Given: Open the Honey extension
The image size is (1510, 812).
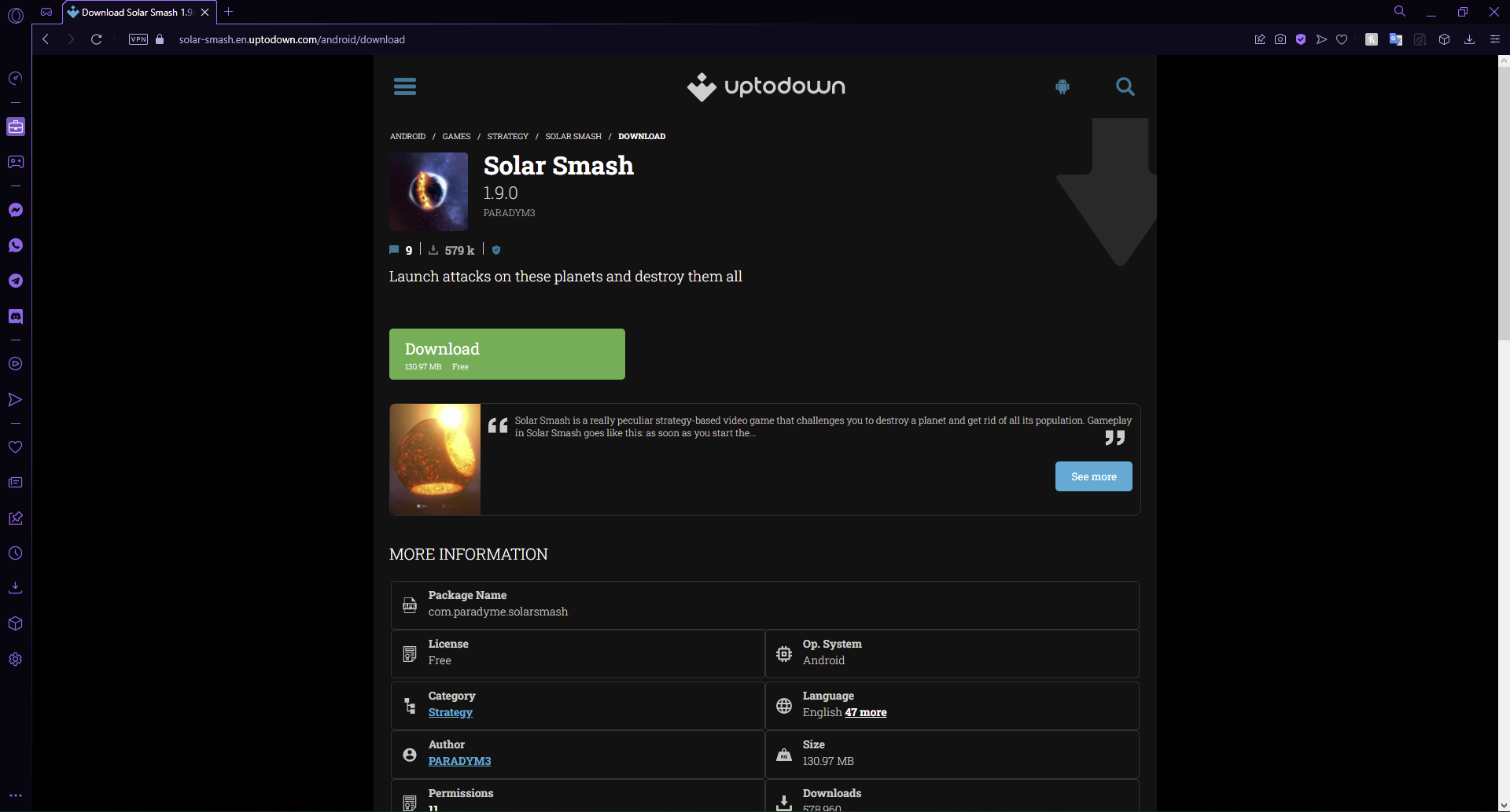Looking at the screenshot, I should tap(1372, 39).
